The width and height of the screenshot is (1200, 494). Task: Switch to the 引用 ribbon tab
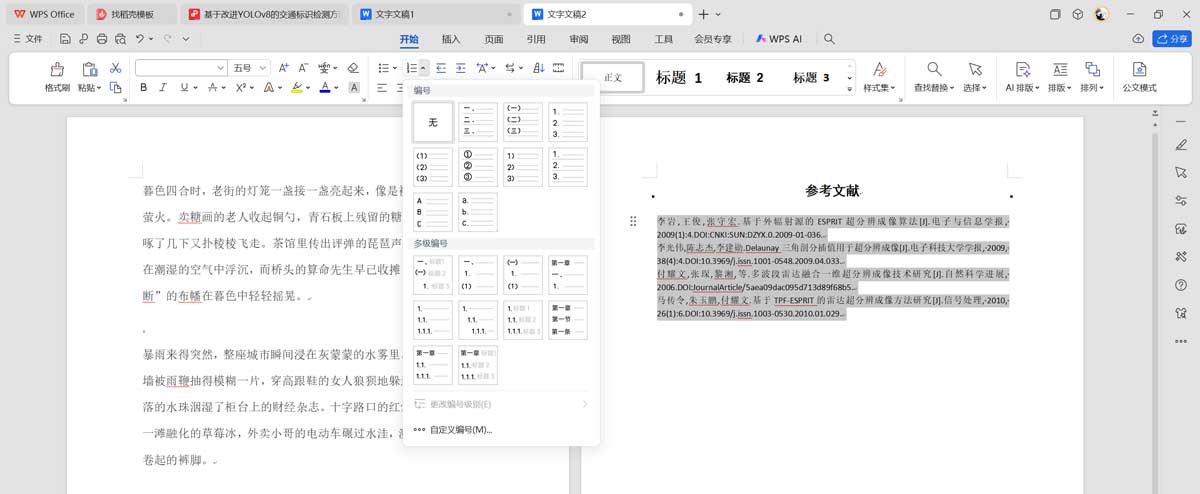tap(536, 39)
